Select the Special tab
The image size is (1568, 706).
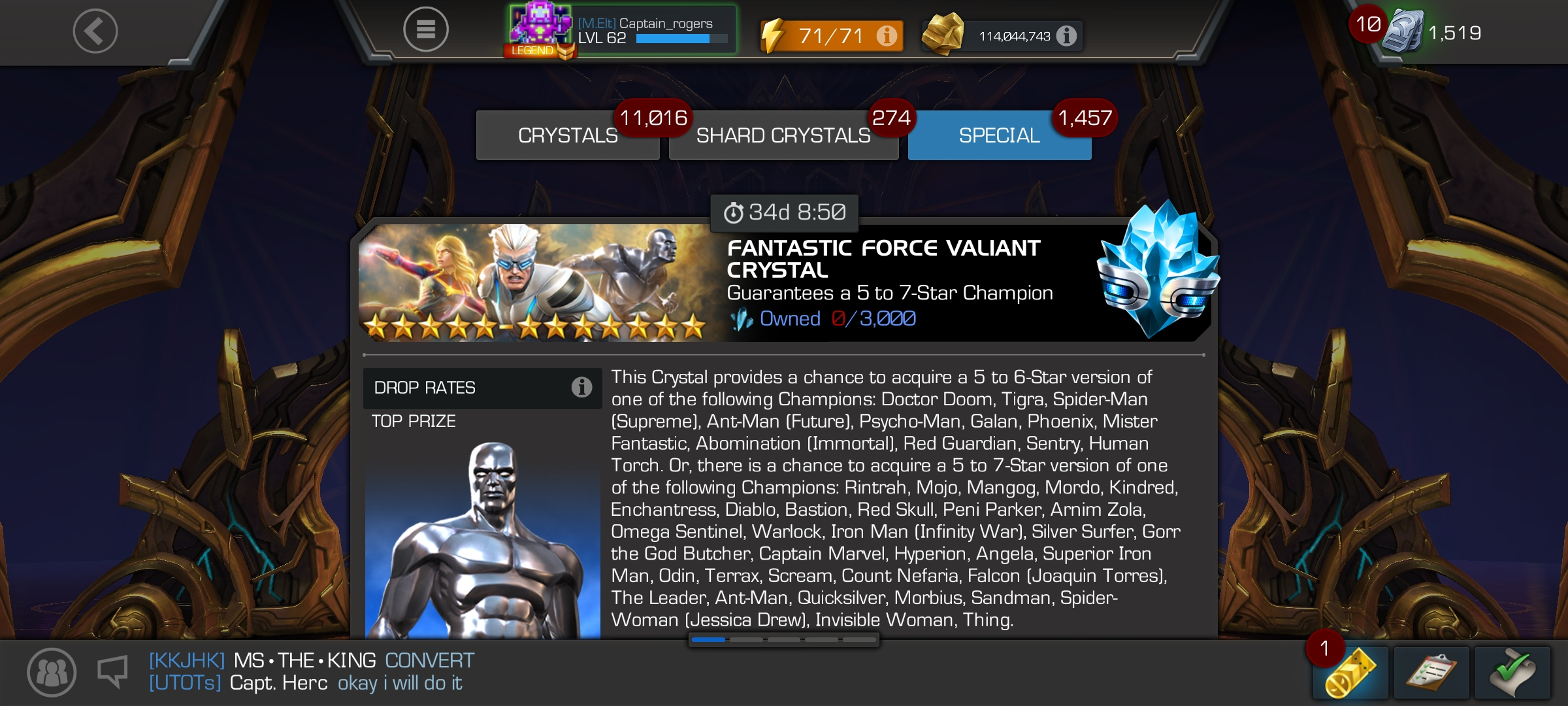coord(1000,135)
